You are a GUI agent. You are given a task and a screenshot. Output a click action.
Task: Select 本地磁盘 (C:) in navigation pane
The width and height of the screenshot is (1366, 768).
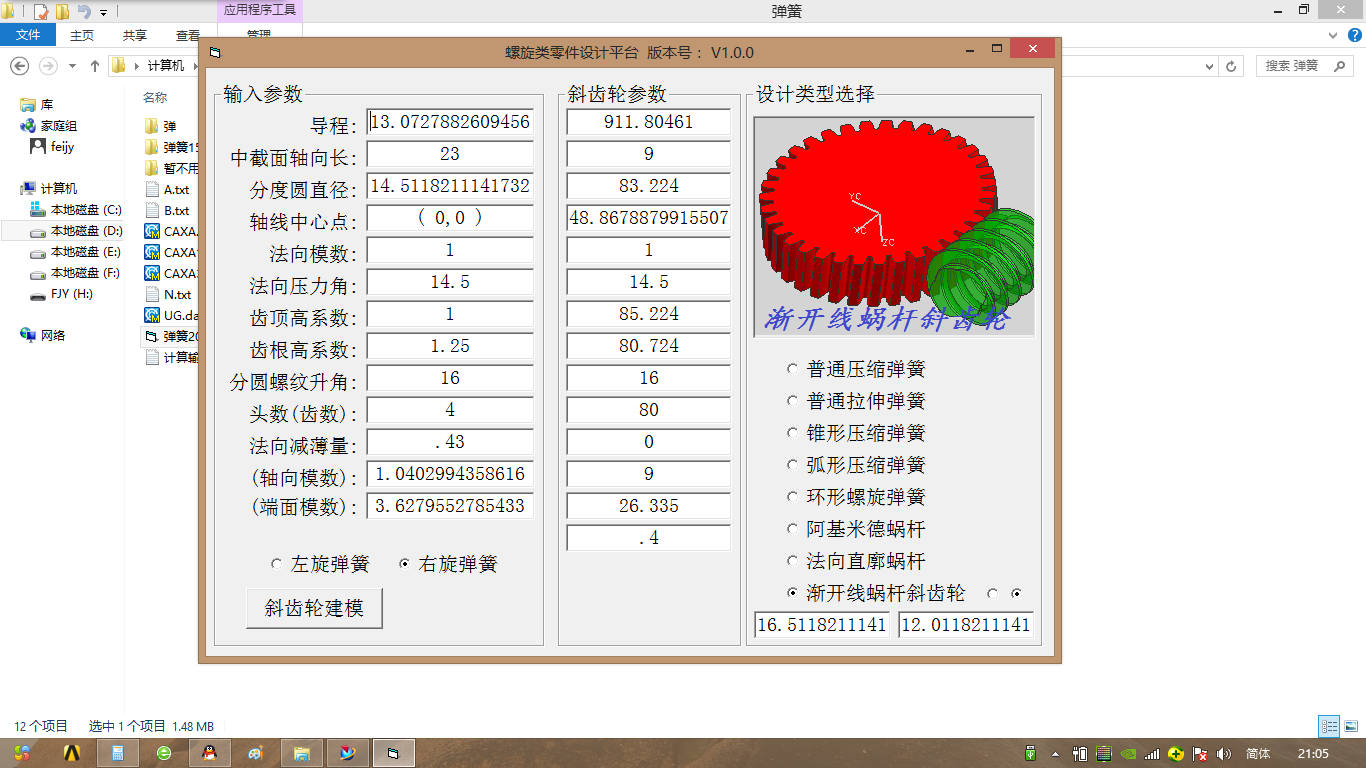pos(75,210)
